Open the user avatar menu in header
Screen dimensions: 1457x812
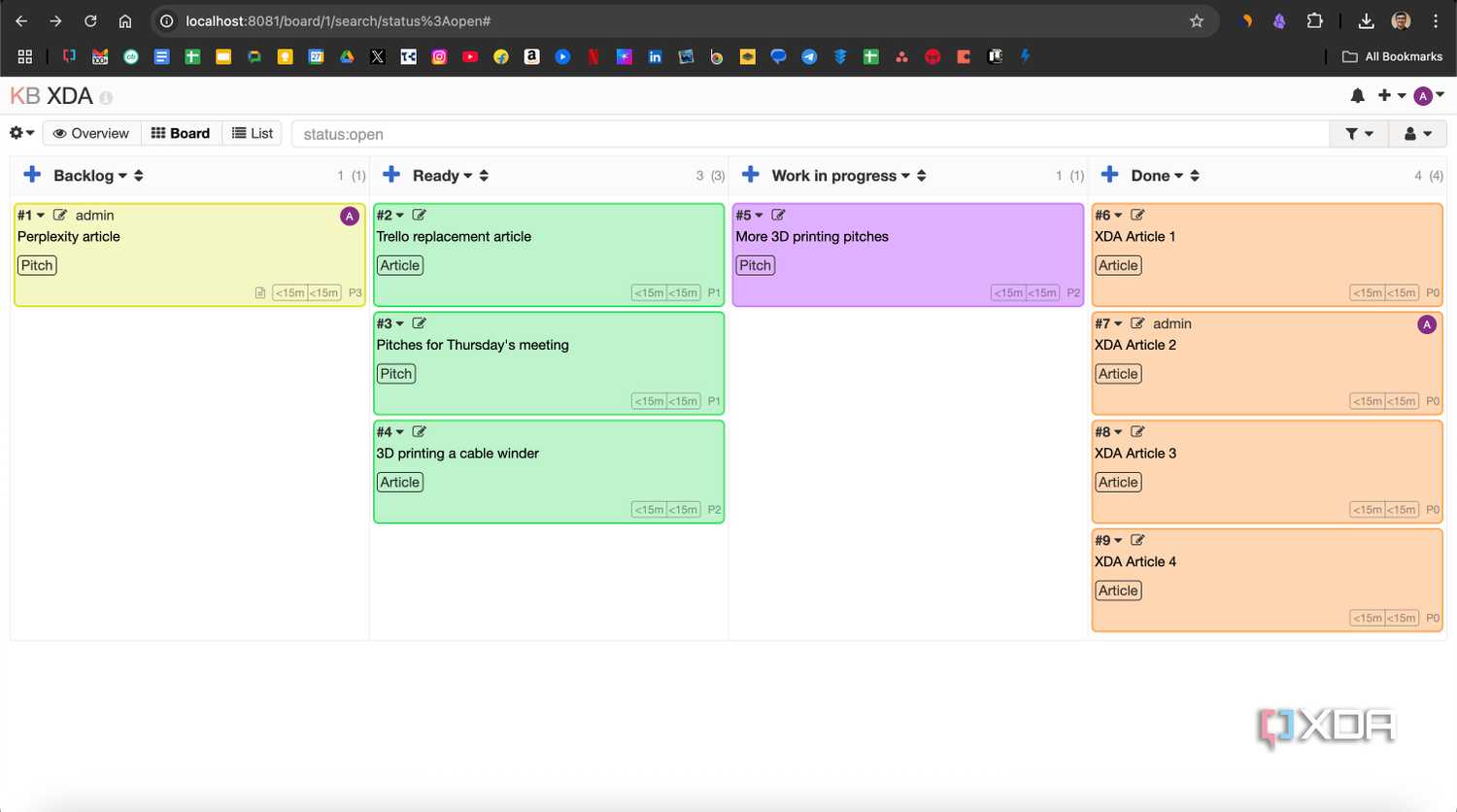1429,95
